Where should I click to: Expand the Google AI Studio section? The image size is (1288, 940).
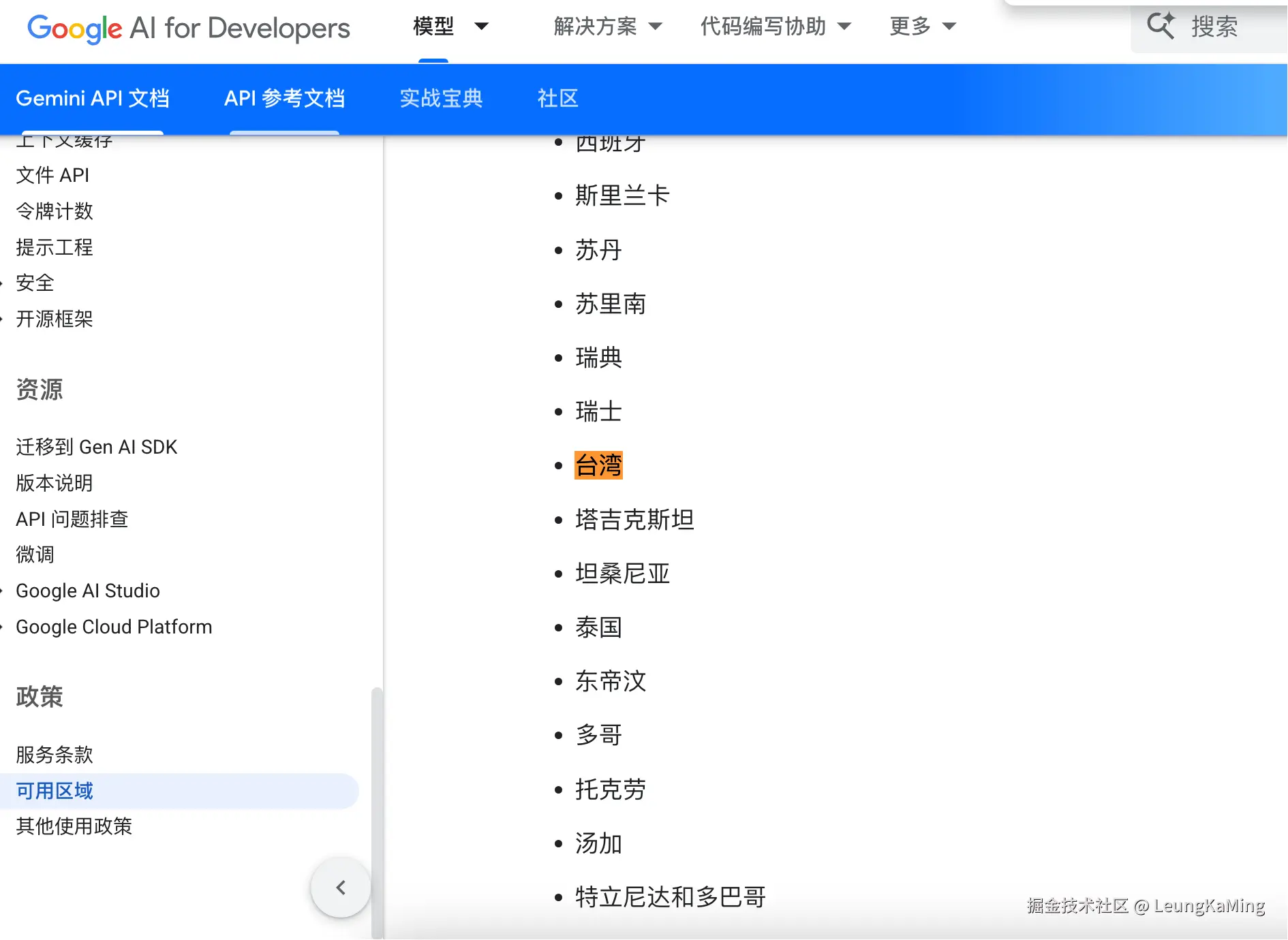[x=88, y=591]
